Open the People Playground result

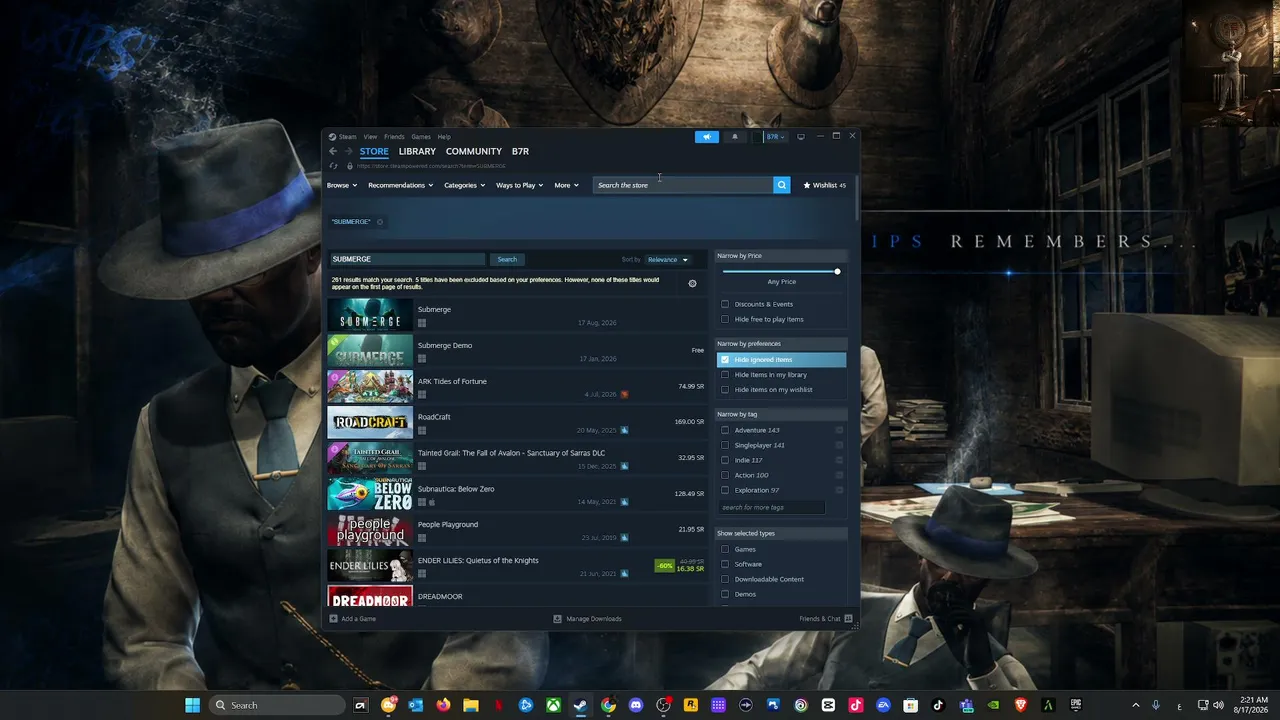coord(516,530)
